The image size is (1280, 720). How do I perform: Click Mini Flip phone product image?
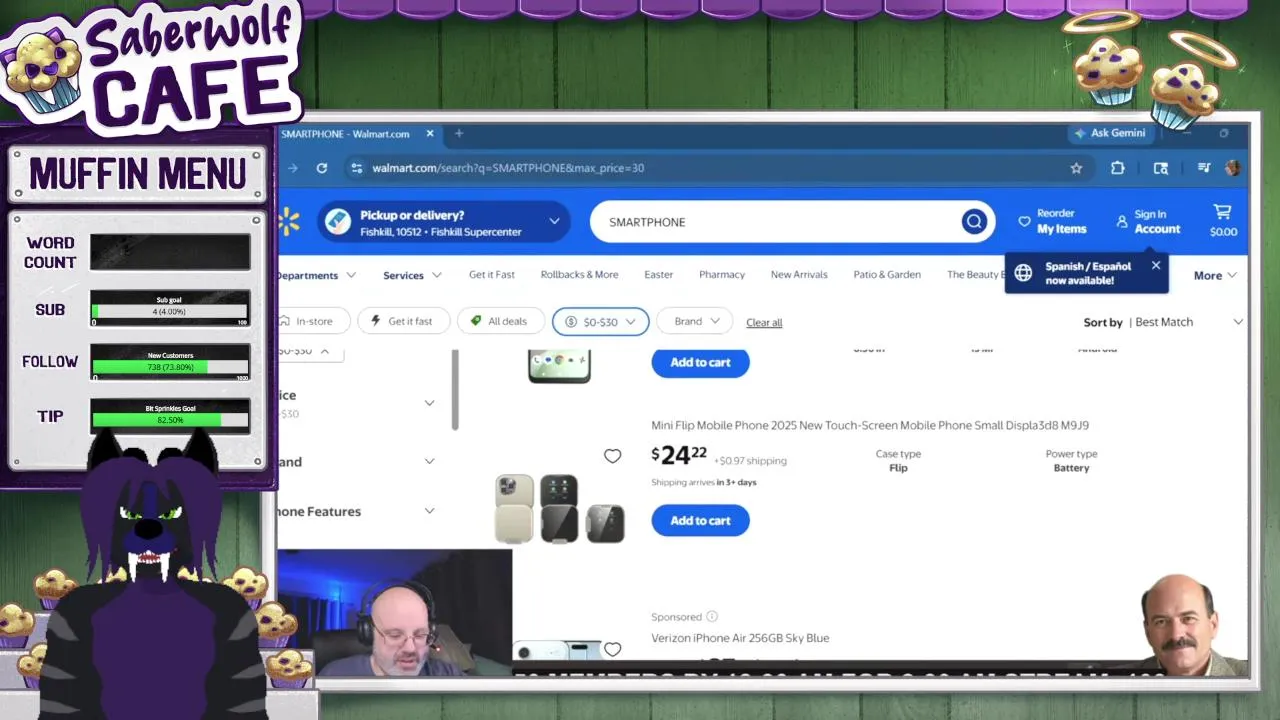(560, 508)
